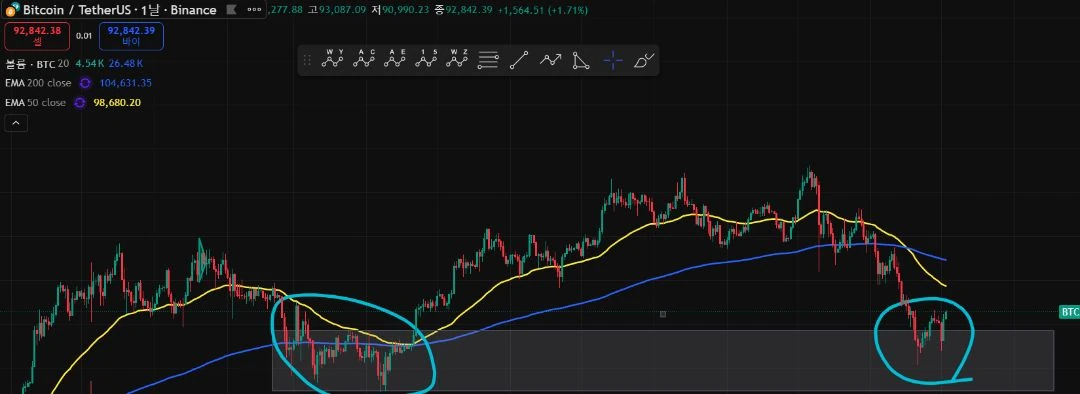This screenshot has height=394, width=1080.
Task: Click the high price 93,087.09
Action: point(342,10)
